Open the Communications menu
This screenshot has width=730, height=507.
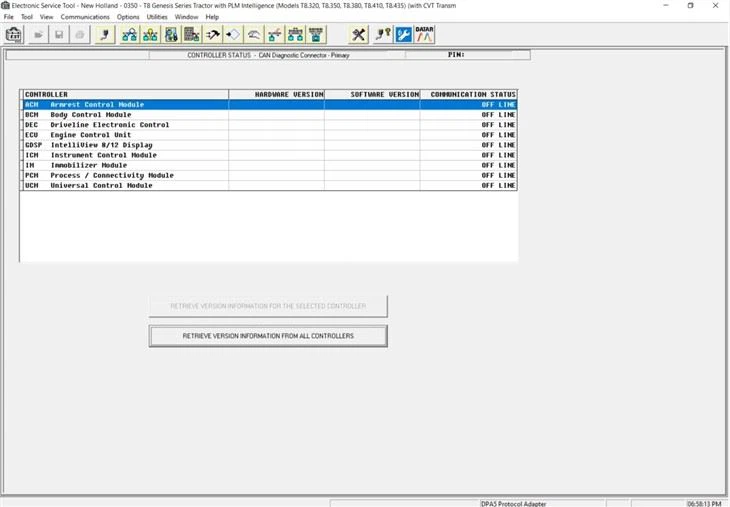[85, 17]
